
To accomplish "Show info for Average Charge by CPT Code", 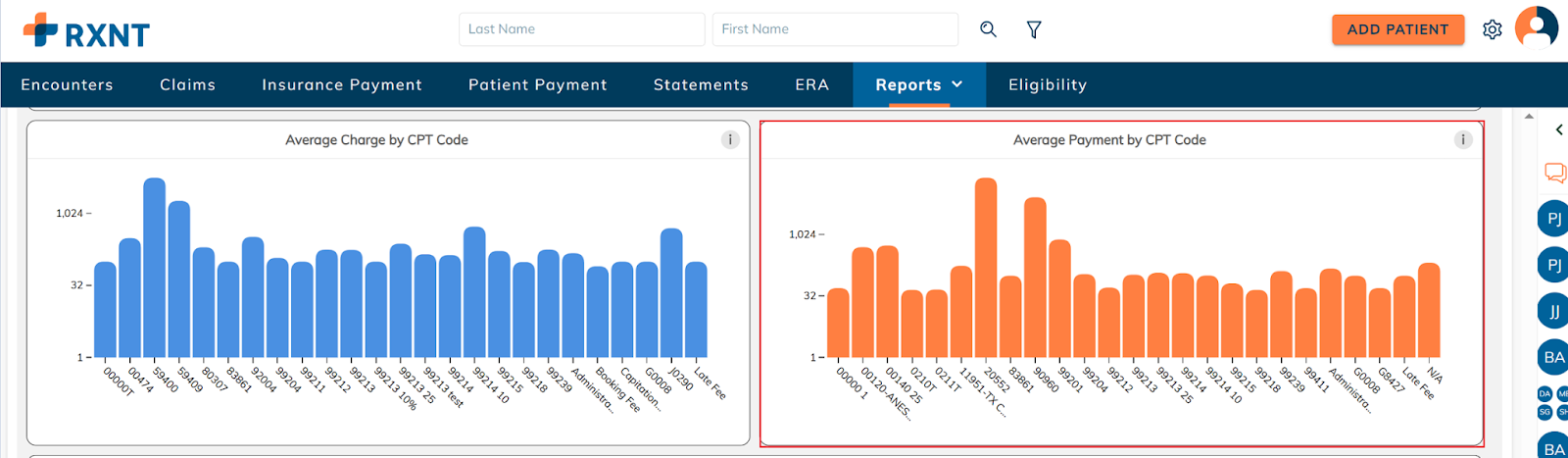I will click(730, 140).
